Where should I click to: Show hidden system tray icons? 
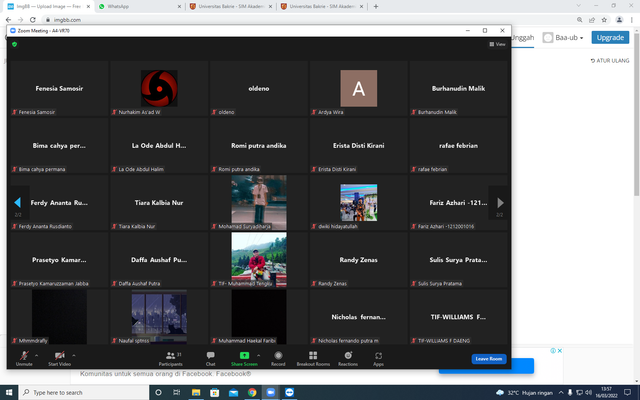pyautogui.click(x=561, y=392)
